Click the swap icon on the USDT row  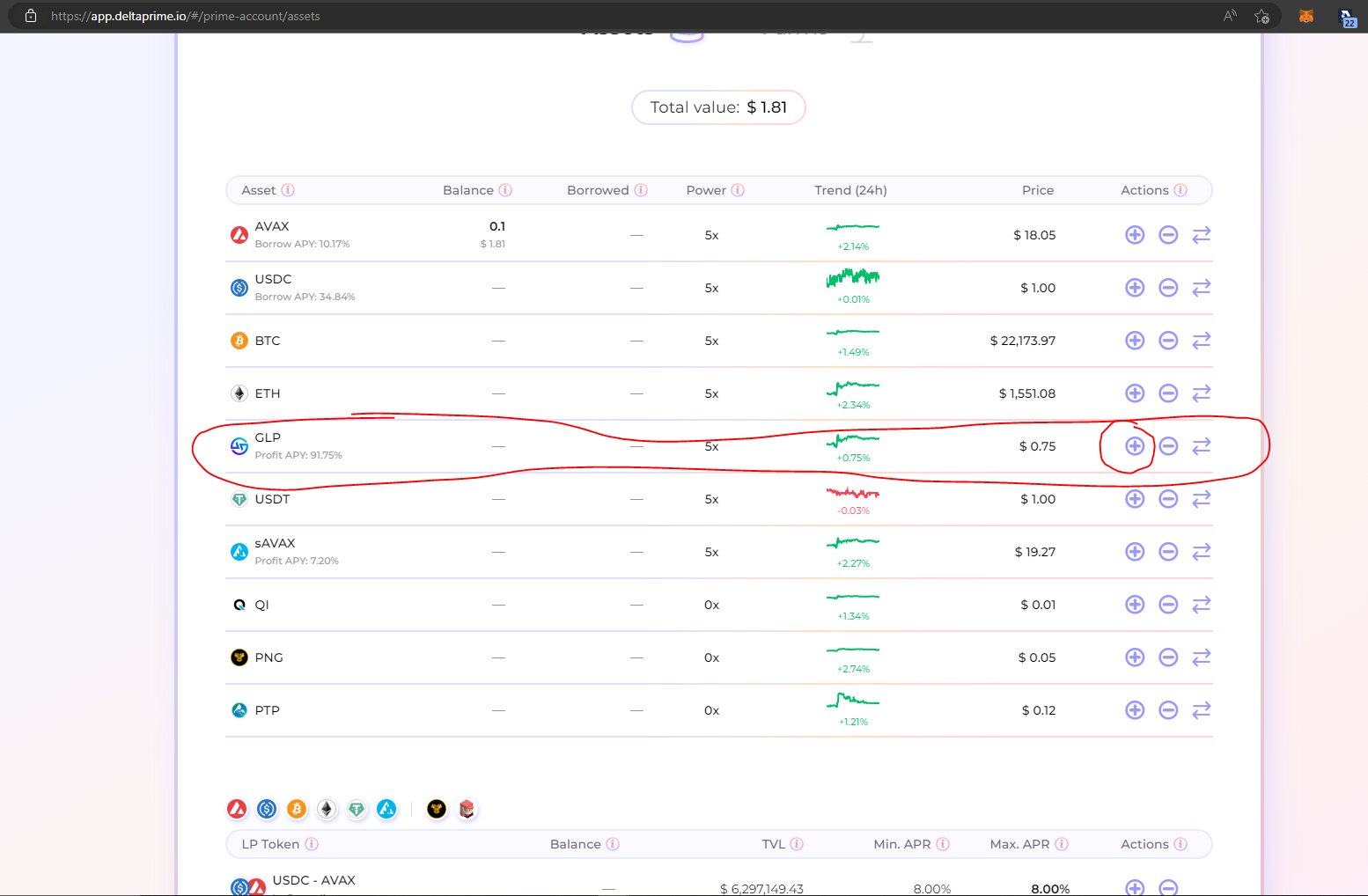pyautogui.click(x=1202, y=499)
